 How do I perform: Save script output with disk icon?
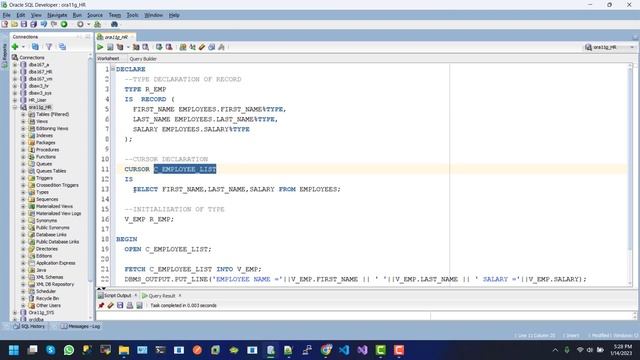pyautogui.click(x=120, y=305)
